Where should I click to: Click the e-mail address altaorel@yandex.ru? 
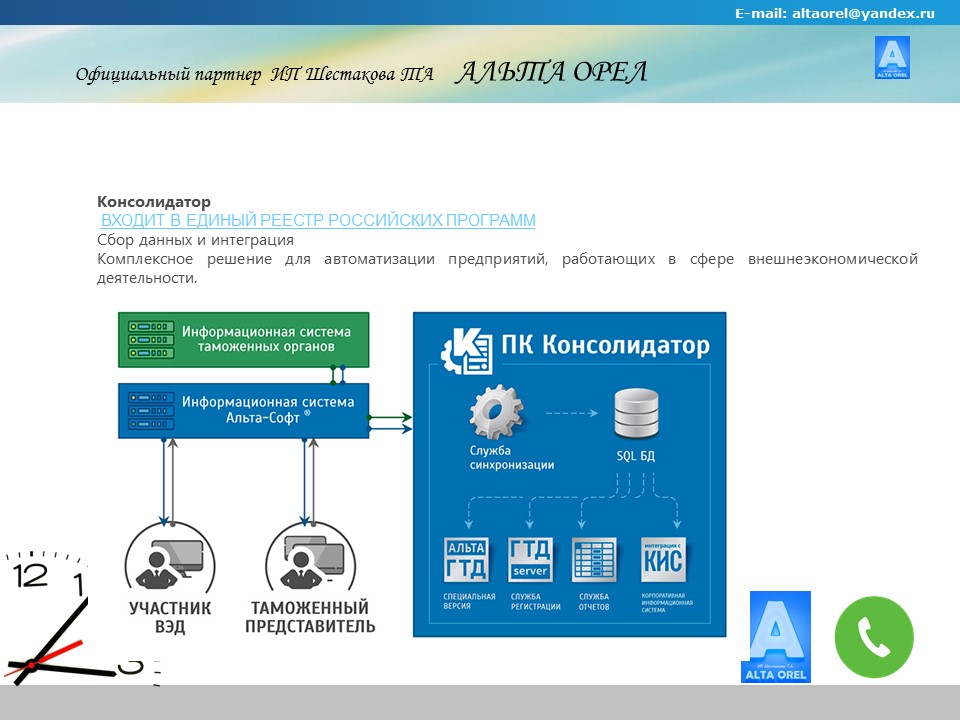pyautogui.click(x=863, y=13)
